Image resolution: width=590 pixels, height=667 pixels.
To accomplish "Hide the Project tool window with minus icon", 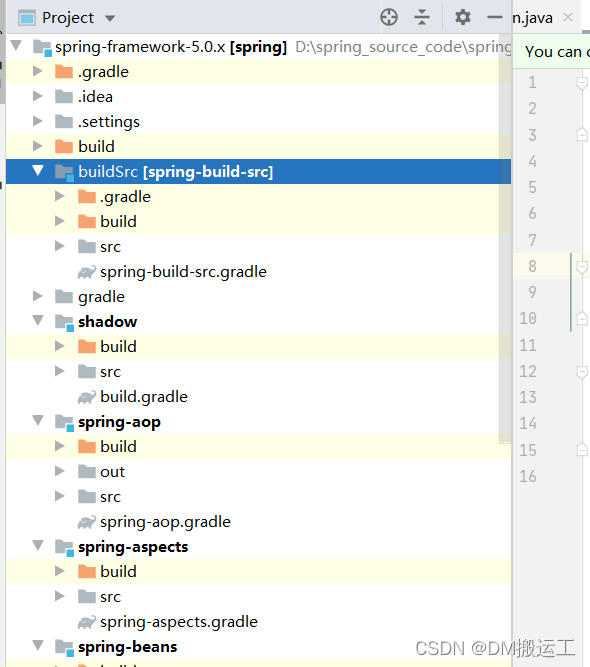I will pyautogui.click(x=495, y=17).
